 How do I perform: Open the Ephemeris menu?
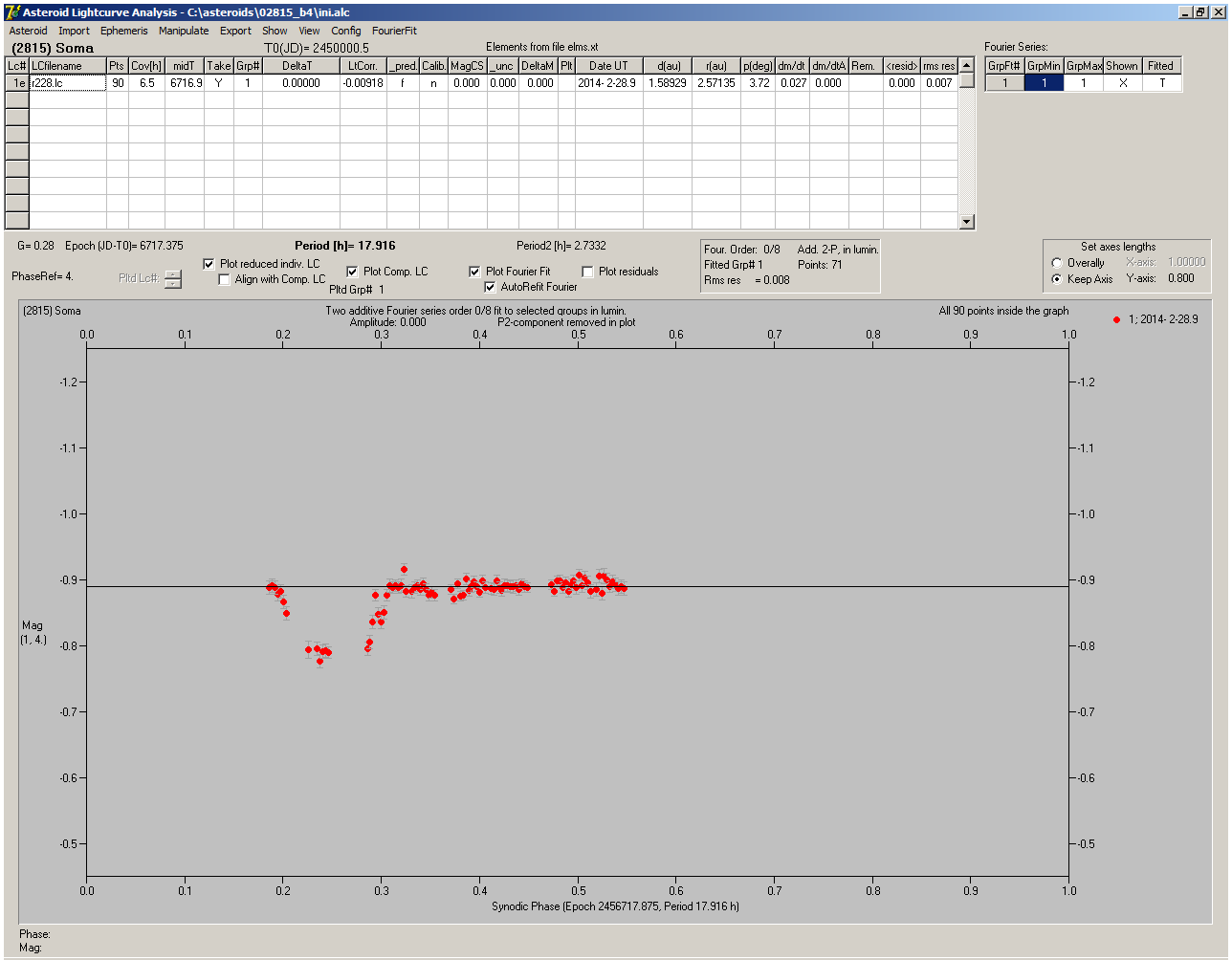pyautogui.click(x=123, y=31)
